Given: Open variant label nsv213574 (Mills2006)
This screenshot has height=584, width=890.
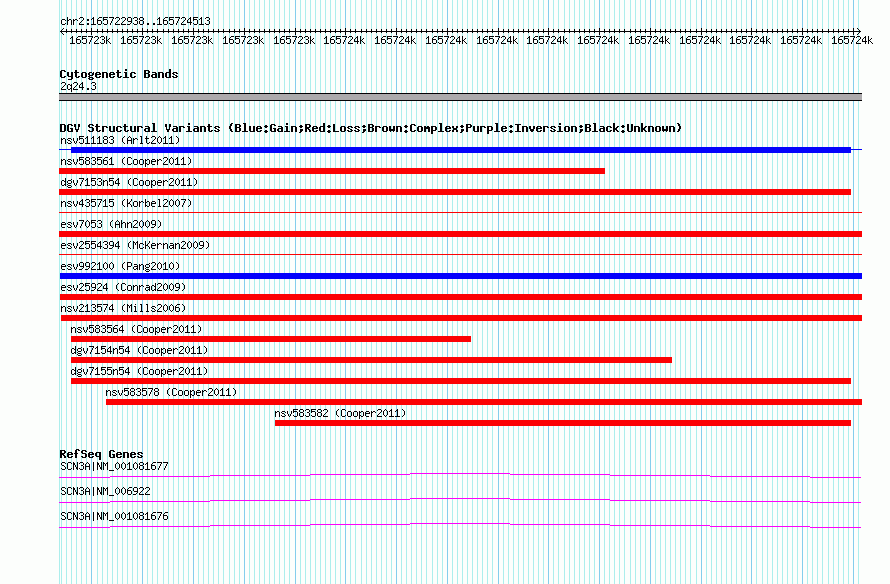Looking at the screenshot, I should pyautogui.click(x=123, y=308).
